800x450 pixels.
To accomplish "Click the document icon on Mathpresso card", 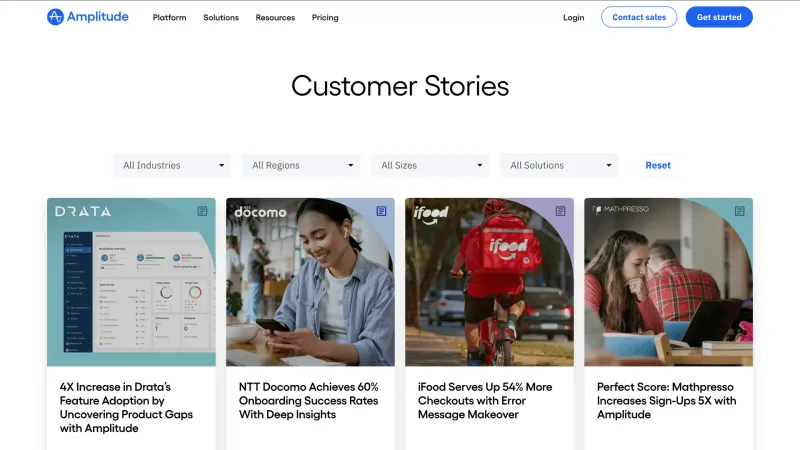I will click(740, 211).
